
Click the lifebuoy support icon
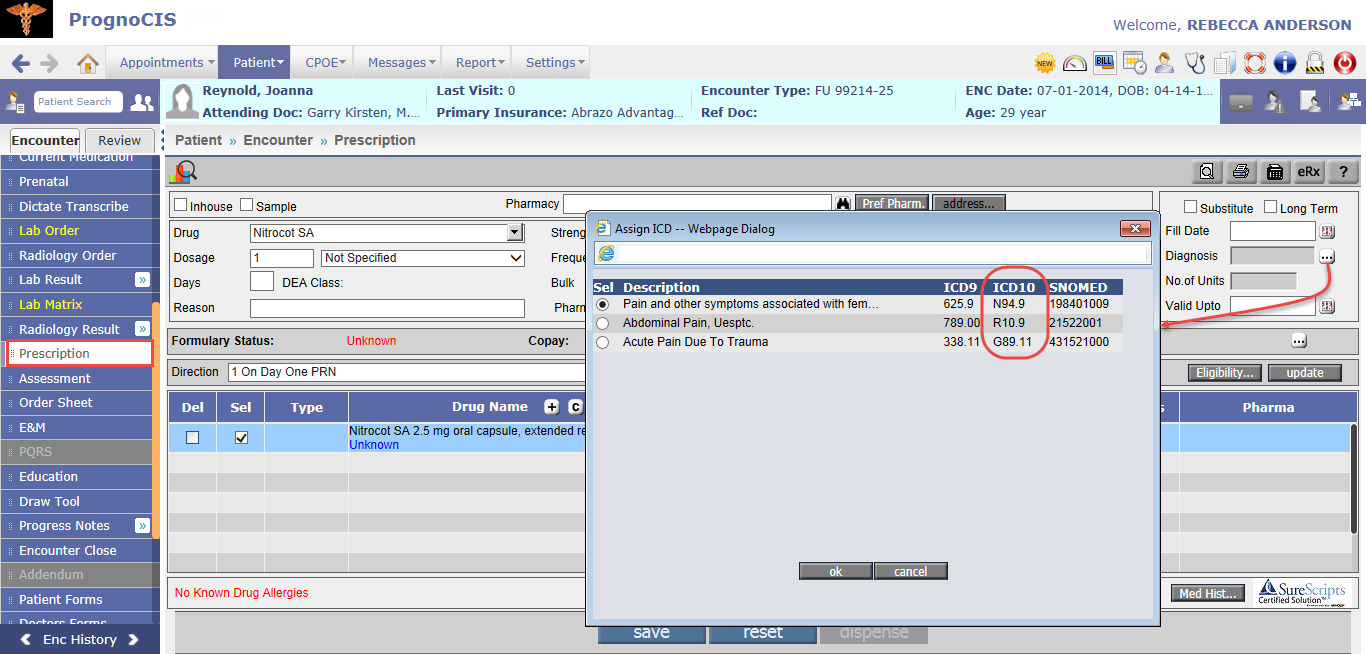(1255, 63)
